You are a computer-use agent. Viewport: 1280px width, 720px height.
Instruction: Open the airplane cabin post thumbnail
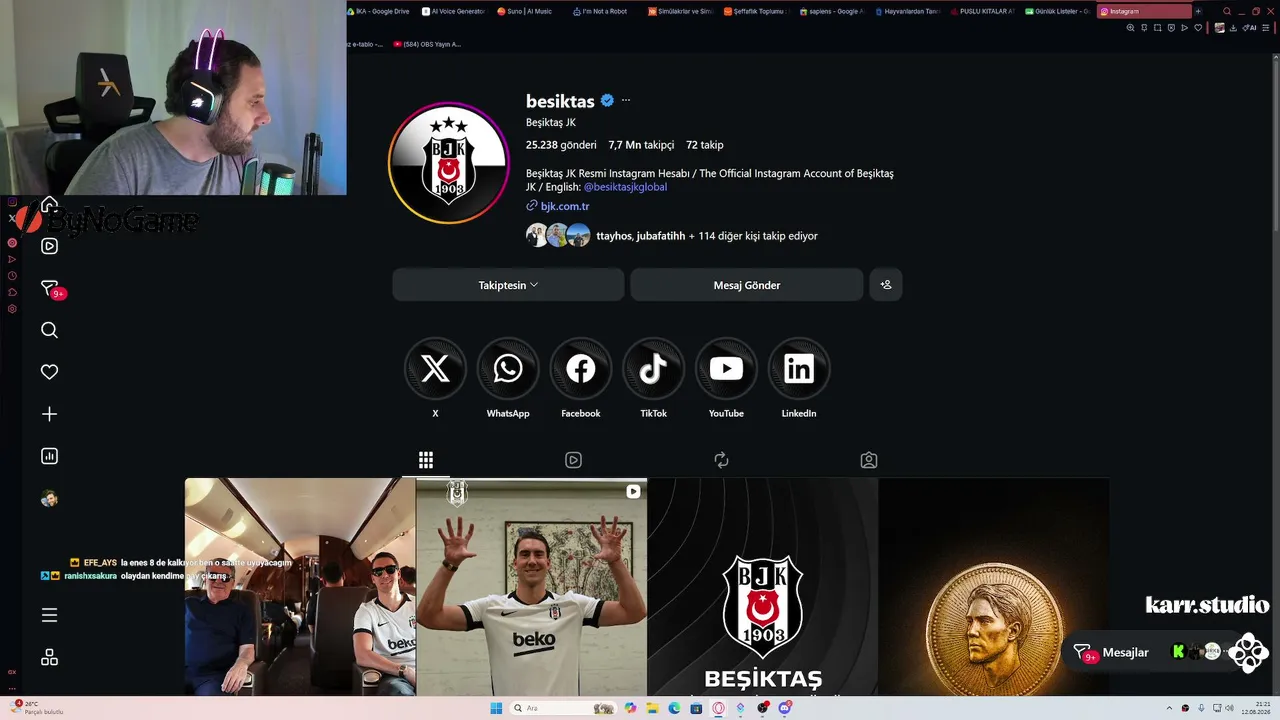click(300, 587)
